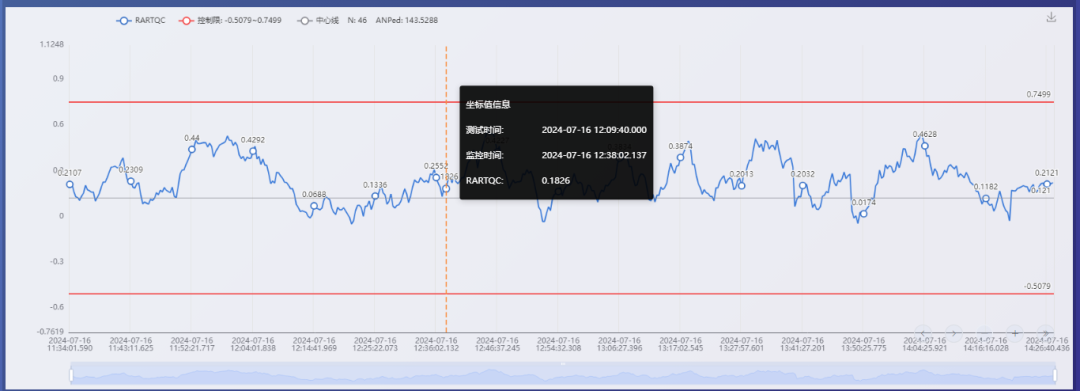Toggle RARTQC series in legend
Viewport: 1080px width, 391px height.
[x=141, y=21]
